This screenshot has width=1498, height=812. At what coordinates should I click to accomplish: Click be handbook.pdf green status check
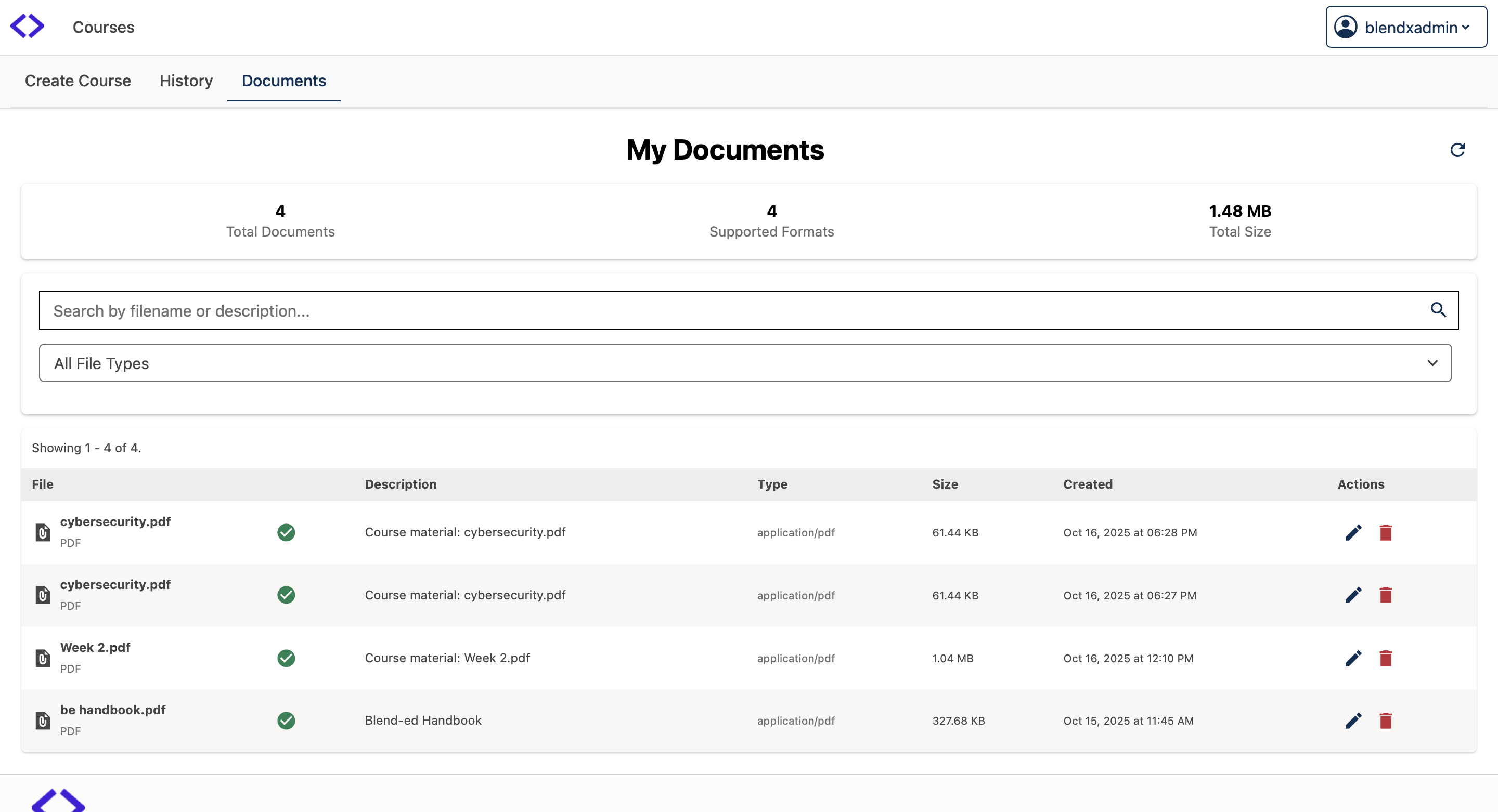286,721
